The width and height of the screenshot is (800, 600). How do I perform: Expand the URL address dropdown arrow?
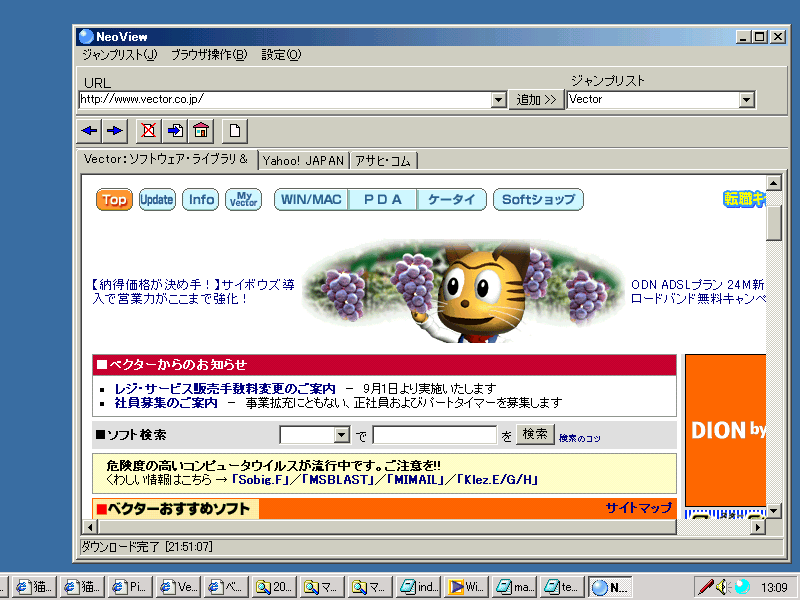(x=499, y=99)
